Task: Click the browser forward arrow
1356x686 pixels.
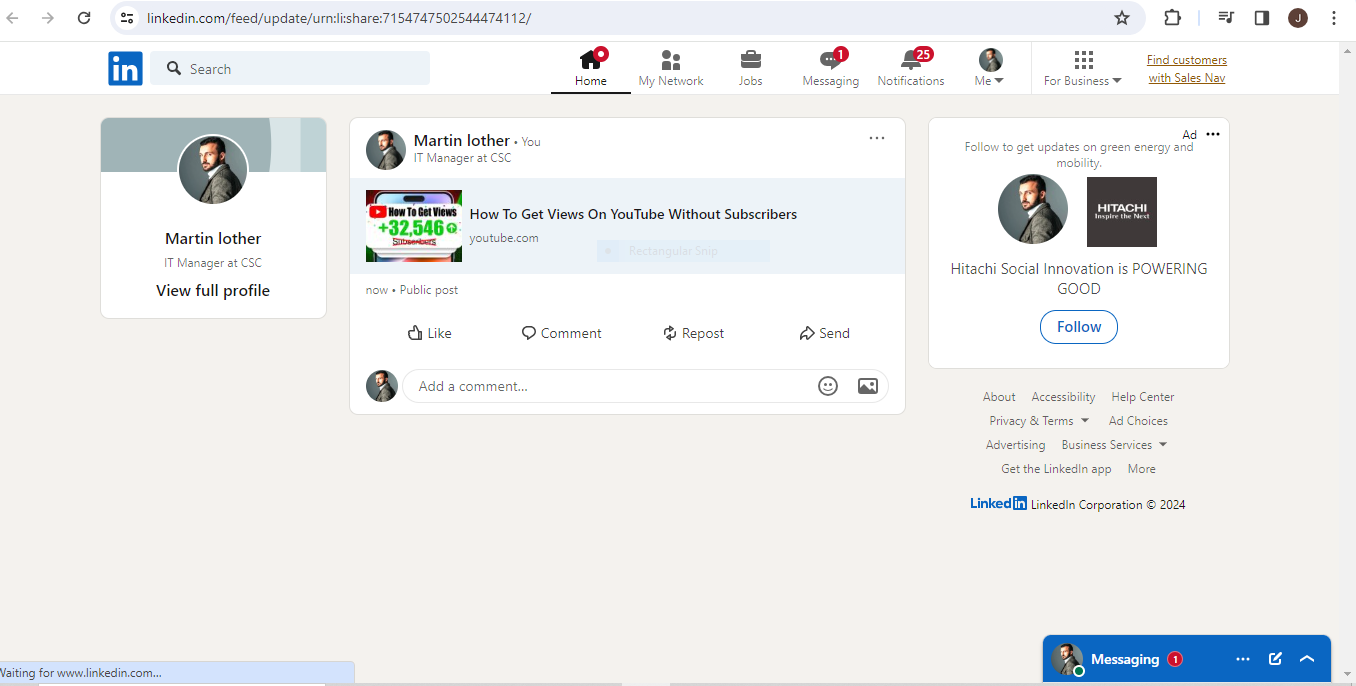Action: point(48,18)
